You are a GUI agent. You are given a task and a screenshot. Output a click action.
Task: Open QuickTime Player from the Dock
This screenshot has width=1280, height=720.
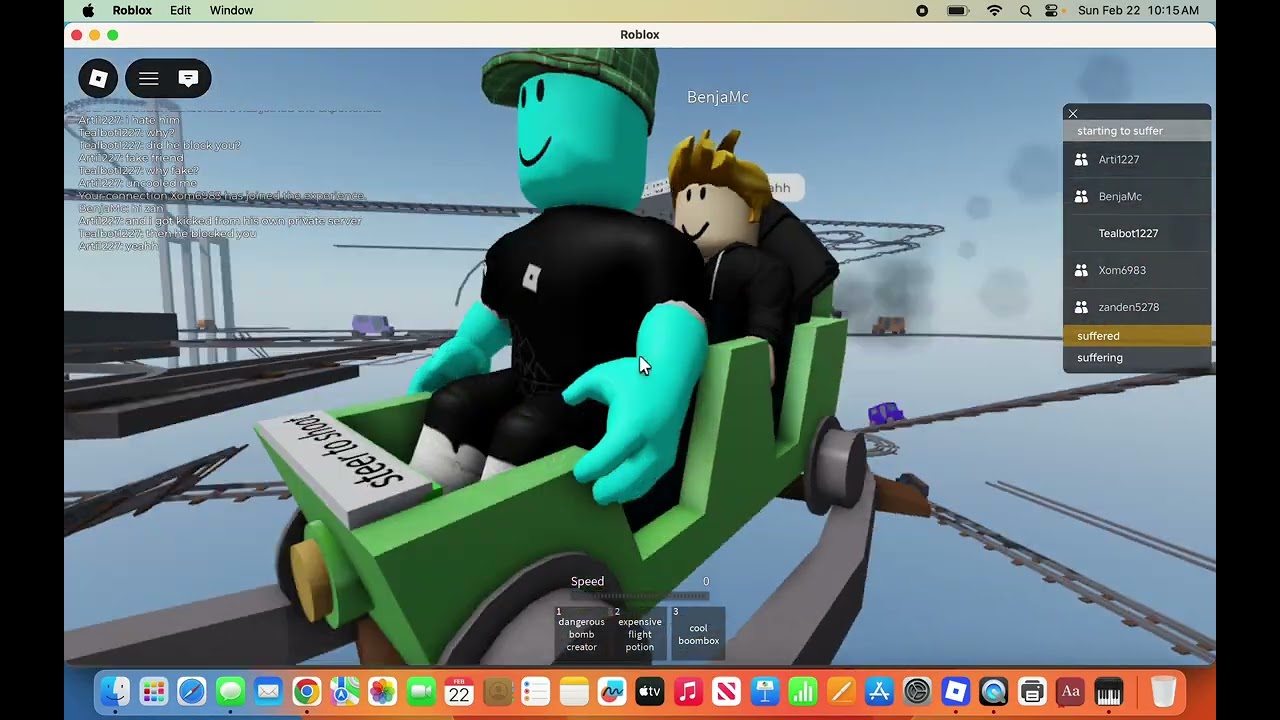(994, 691)
